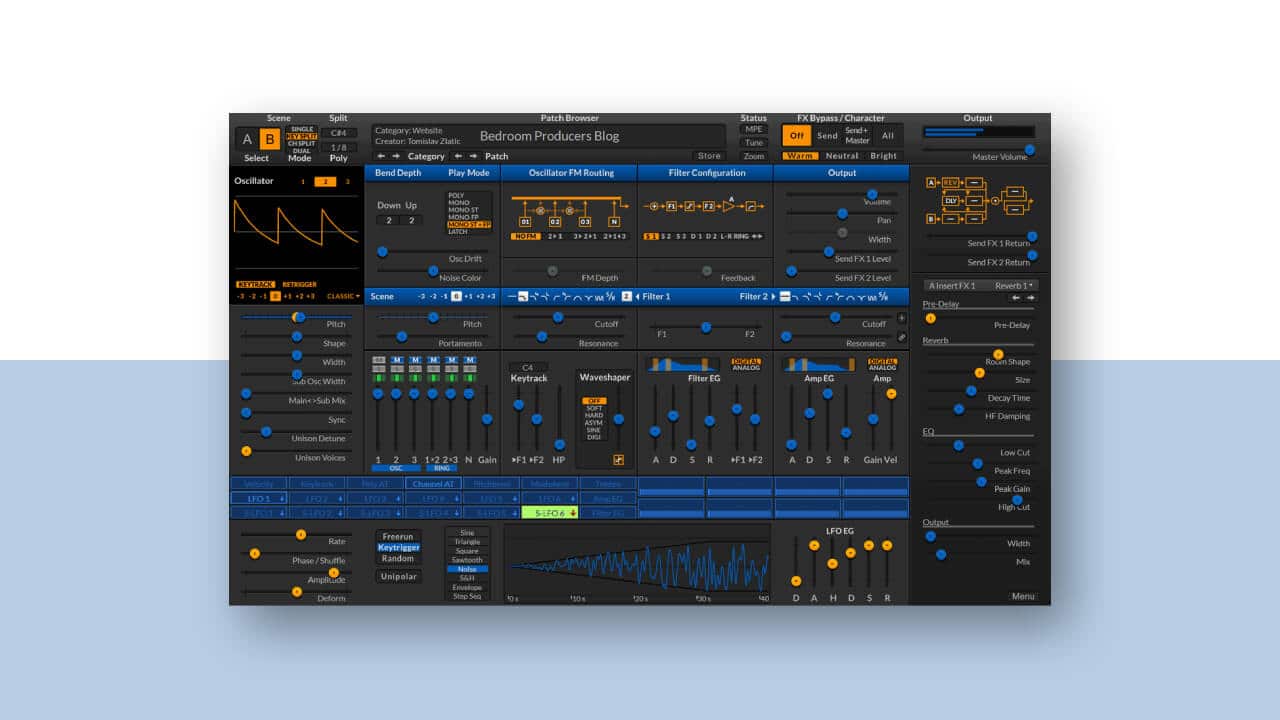Click the next Category arrow icon

[396, 156]
